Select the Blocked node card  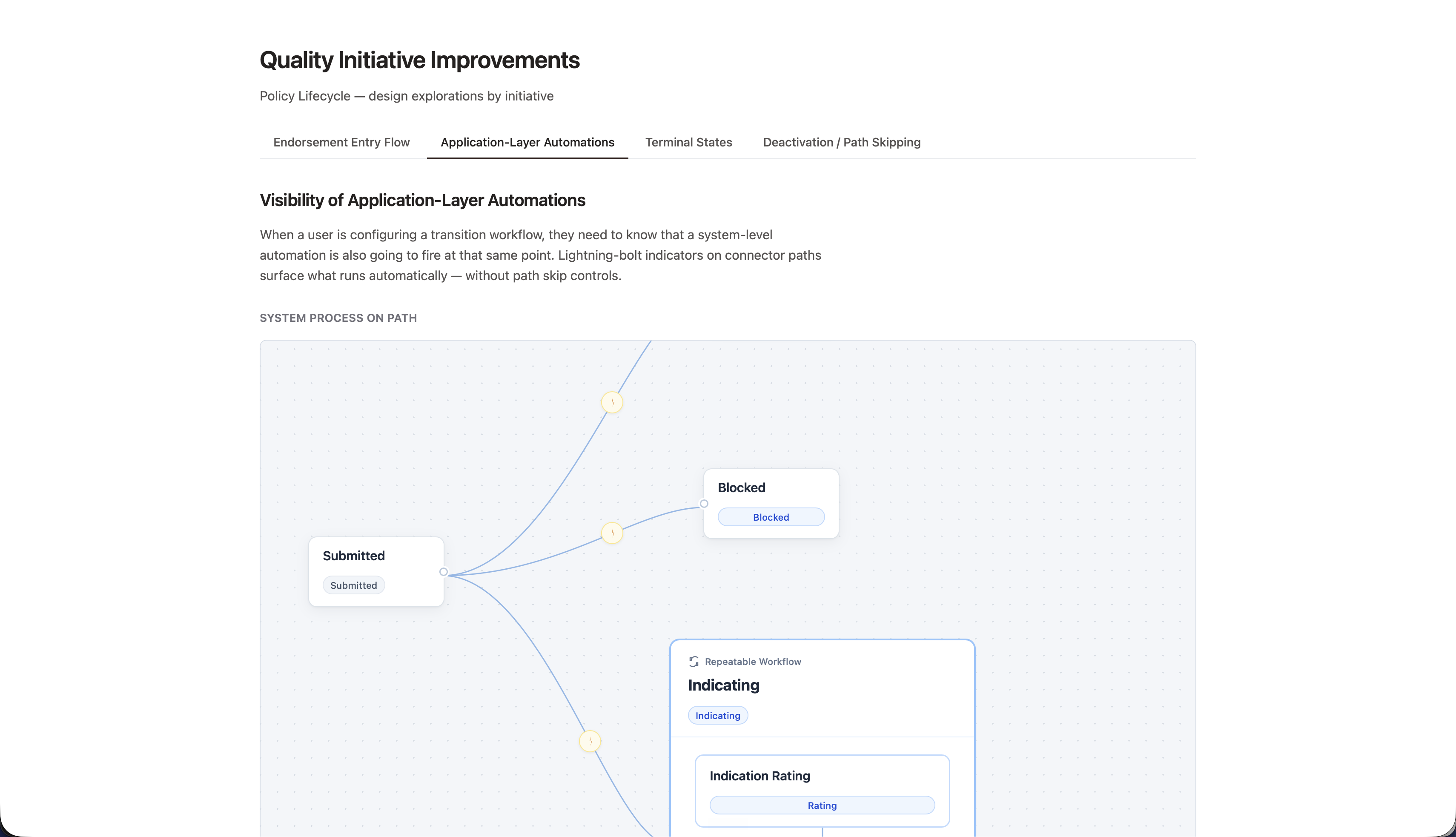pos(771,504)
